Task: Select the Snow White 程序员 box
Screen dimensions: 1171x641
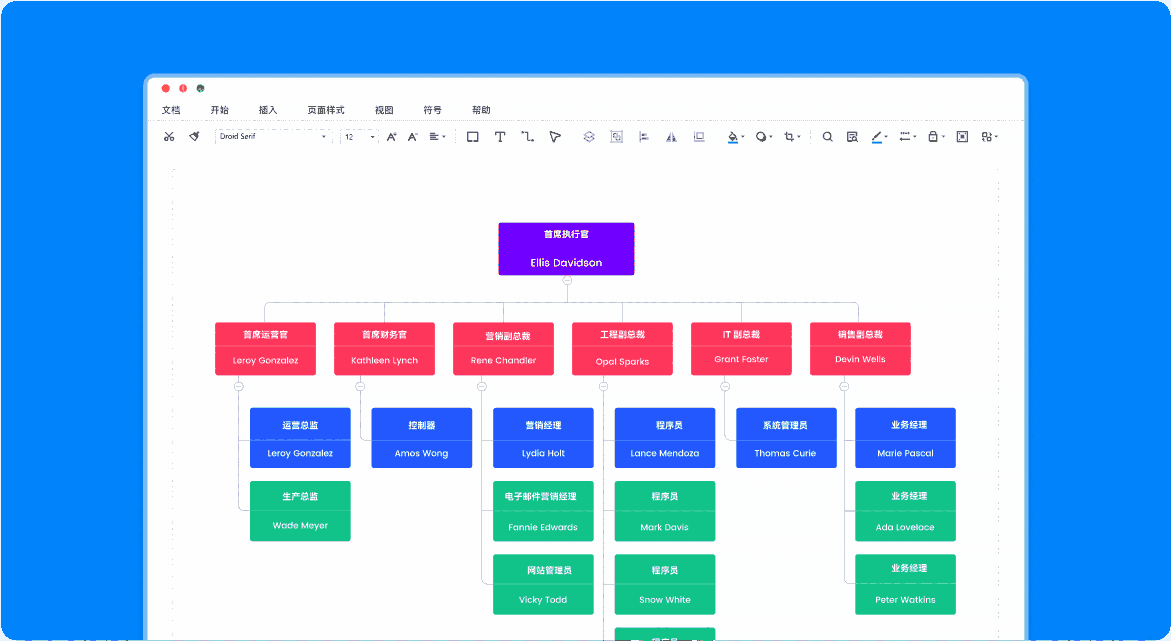Action: coord(665,584)
